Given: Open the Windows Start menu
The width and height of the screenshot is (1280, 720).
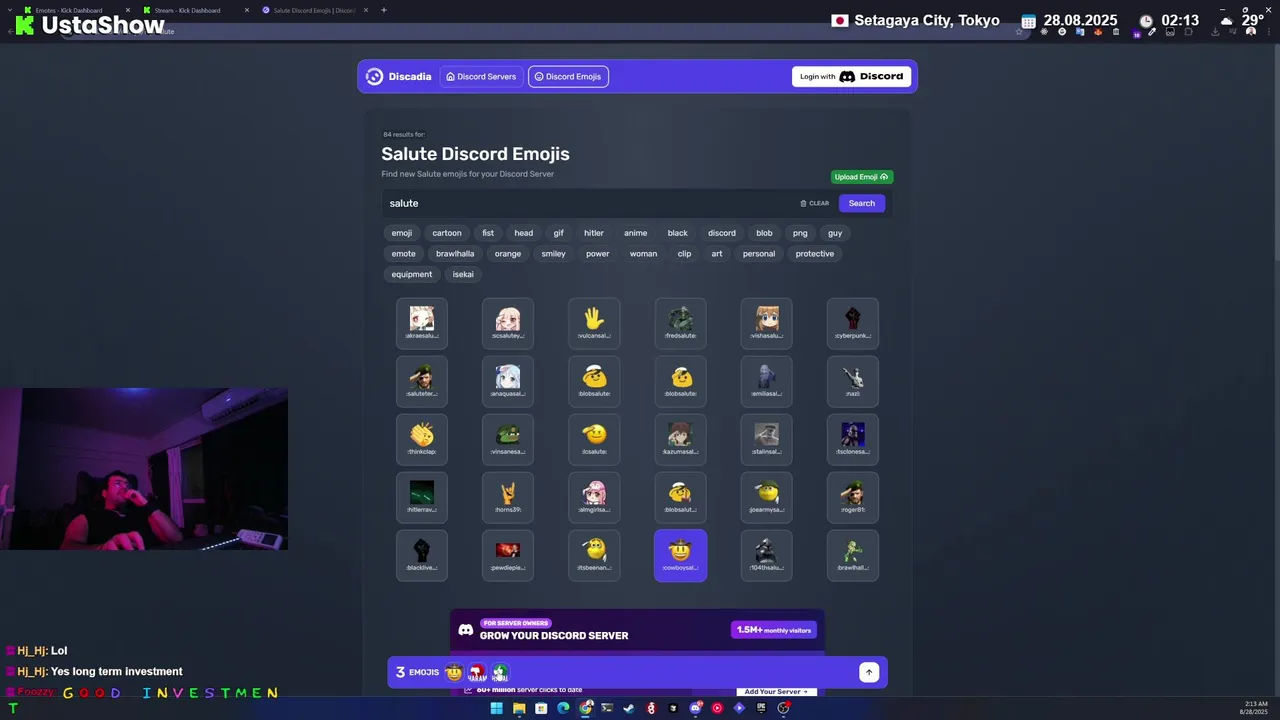Looking at the screenshot, I should [496, 708].
